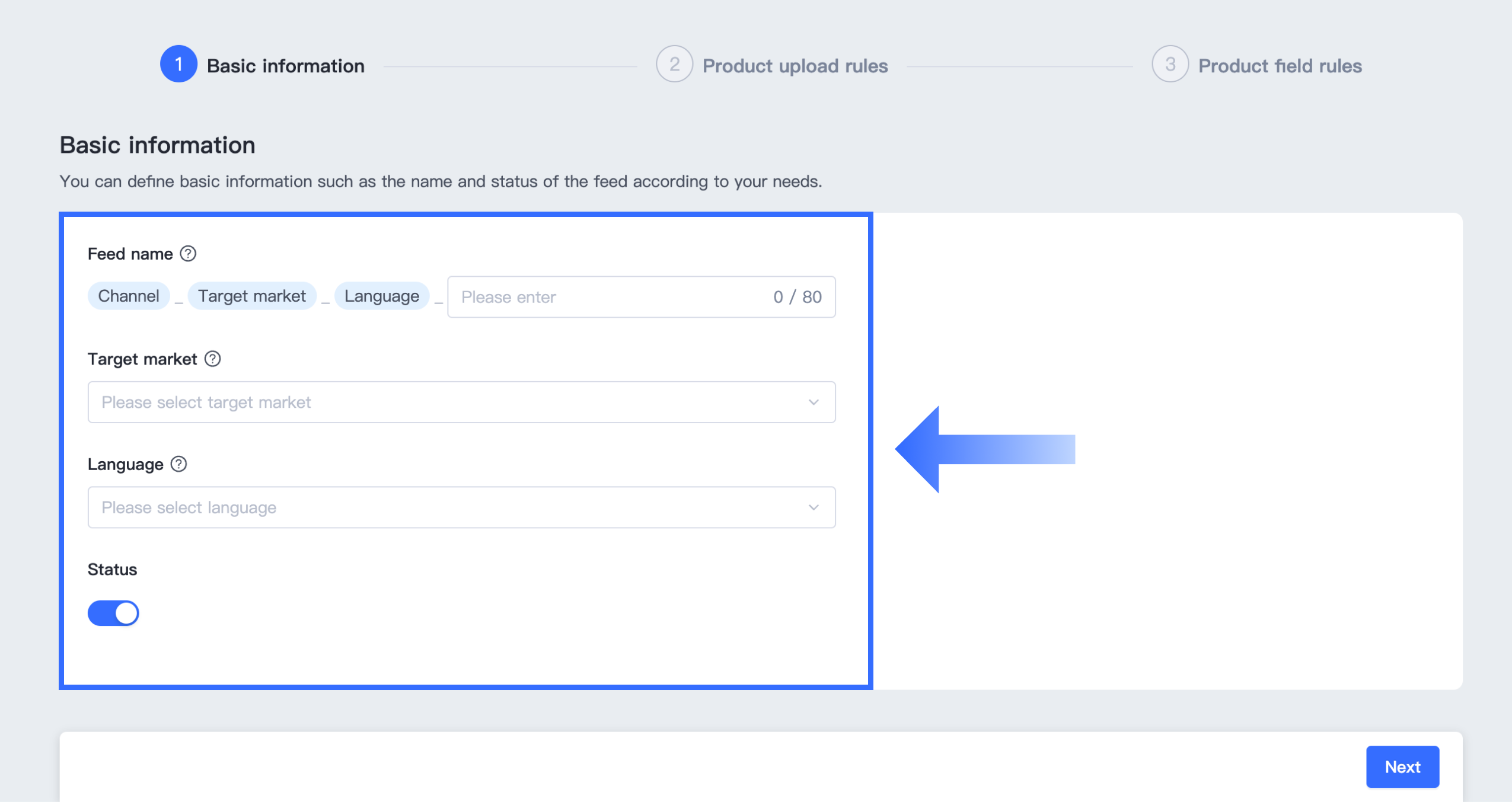This screenshot has width=1512, height=802.
Task: Click step 1 circle icon
Action: click(x=178, y=64)
